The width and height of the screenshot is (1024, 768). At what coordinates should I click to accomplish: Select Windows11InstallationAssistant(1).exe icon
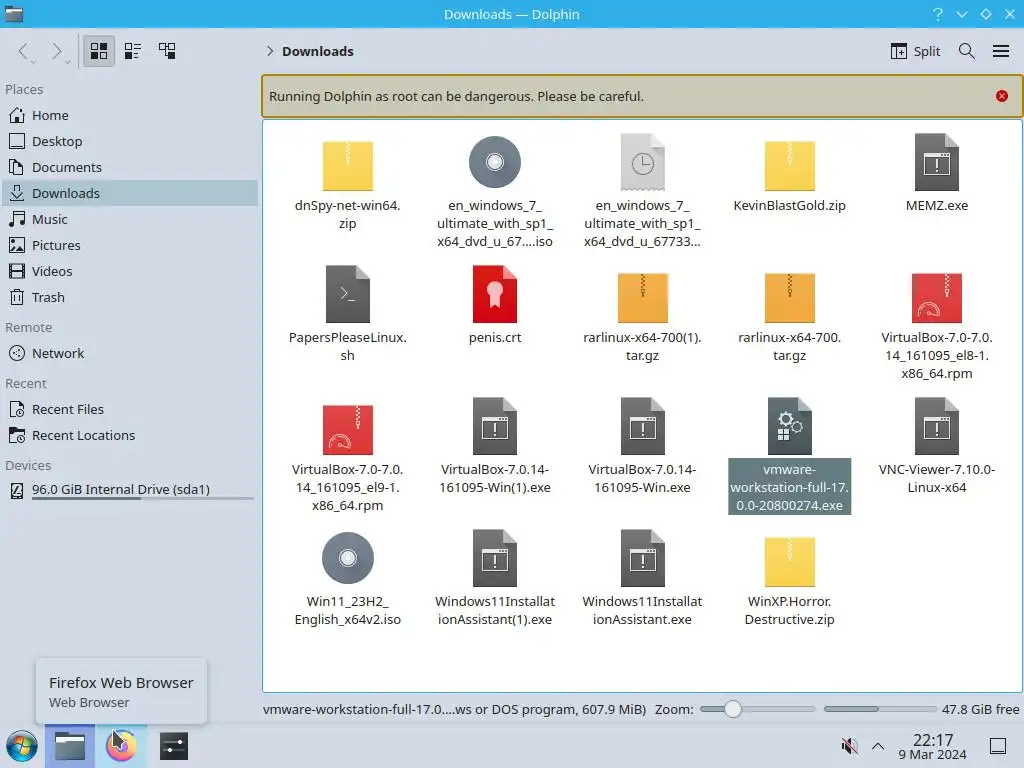(x=494, y=558)
